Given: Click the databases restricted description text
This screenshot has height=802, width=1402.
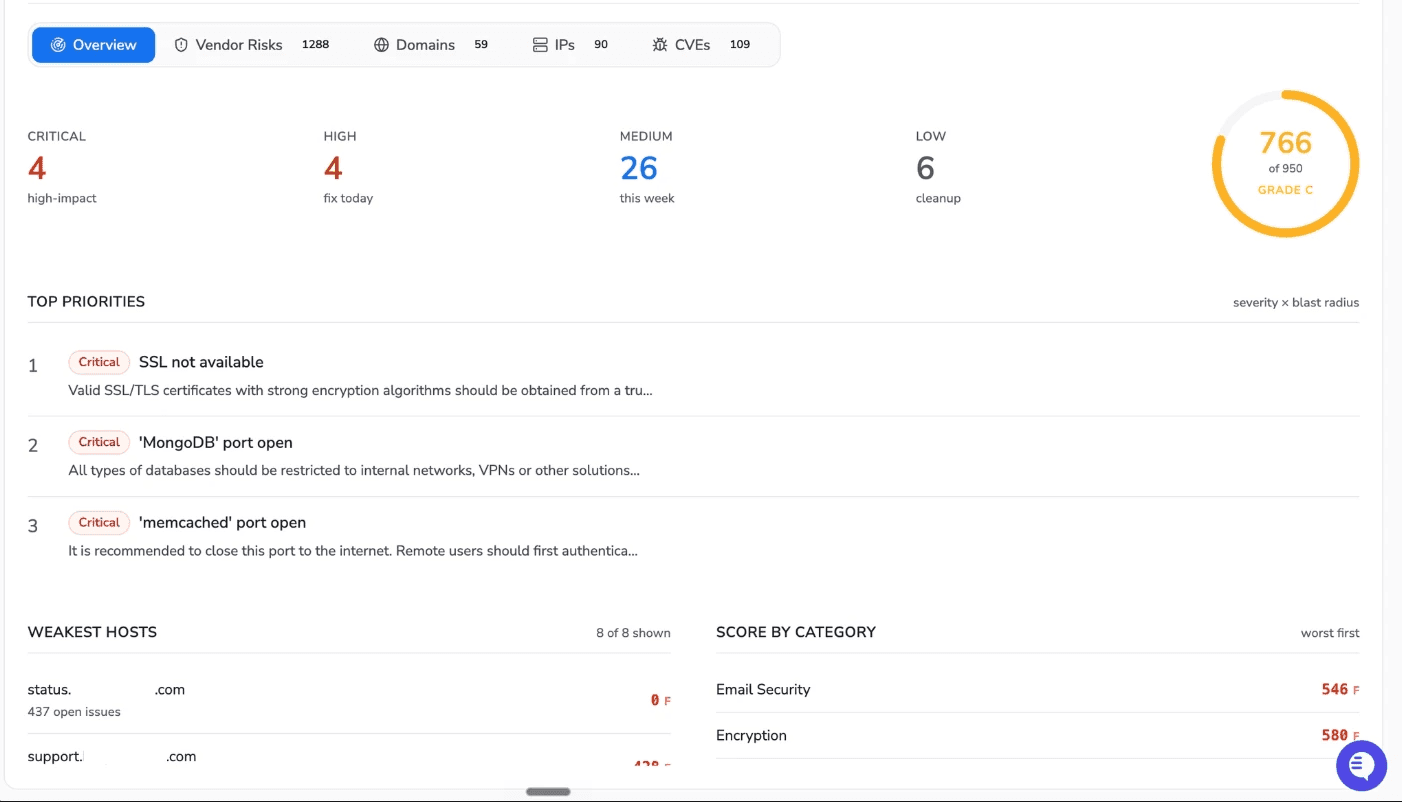Looking at the screenshot, I should [x=354, y=471].
